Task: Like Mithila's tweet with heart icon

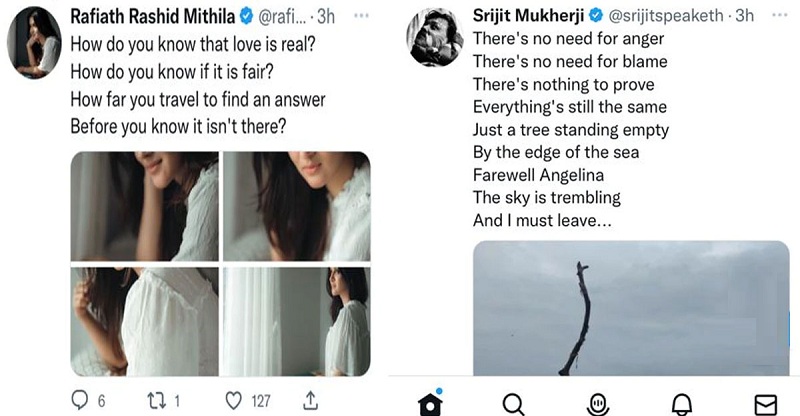Action: click(236, 401)
